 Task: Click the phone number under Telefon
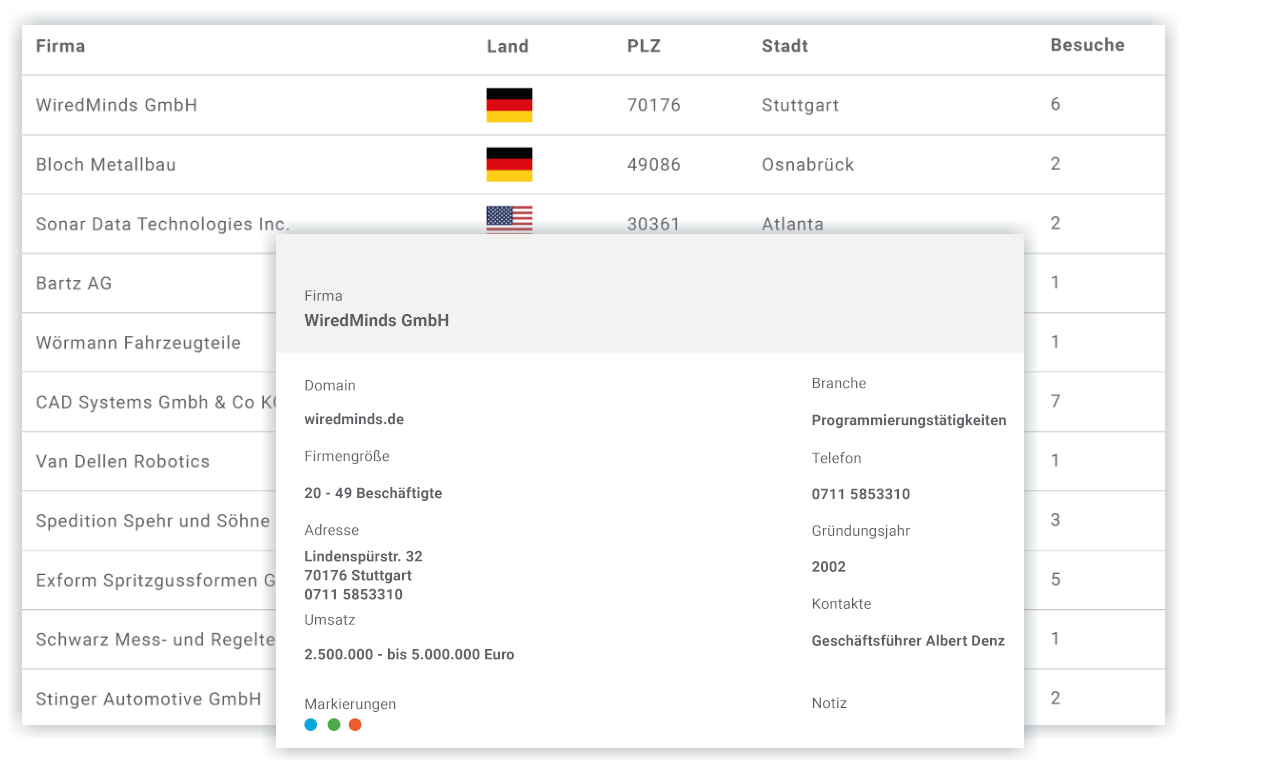[861, 494]
